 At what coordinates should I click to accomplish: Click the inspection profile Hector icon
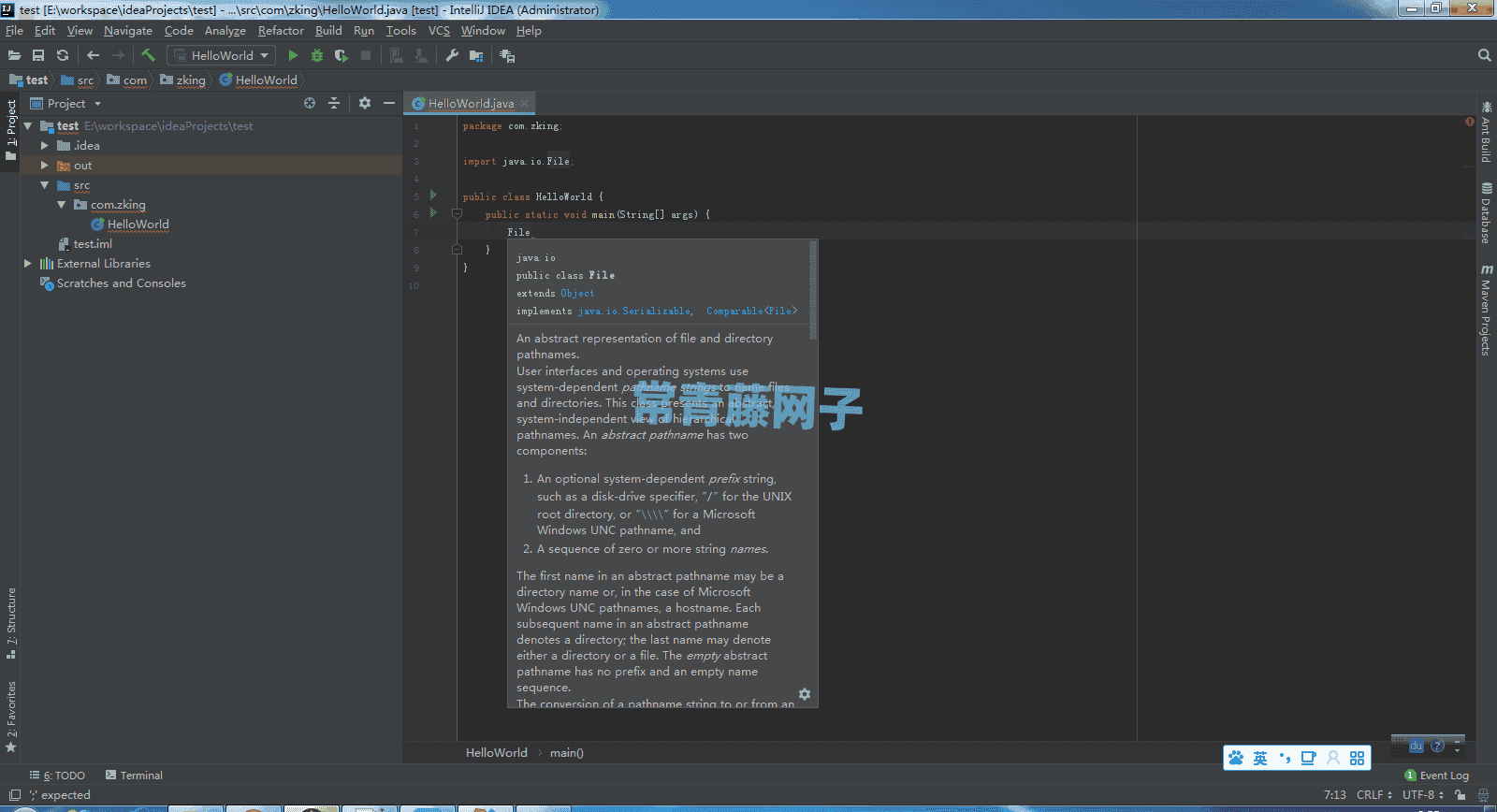[1483, 795]
